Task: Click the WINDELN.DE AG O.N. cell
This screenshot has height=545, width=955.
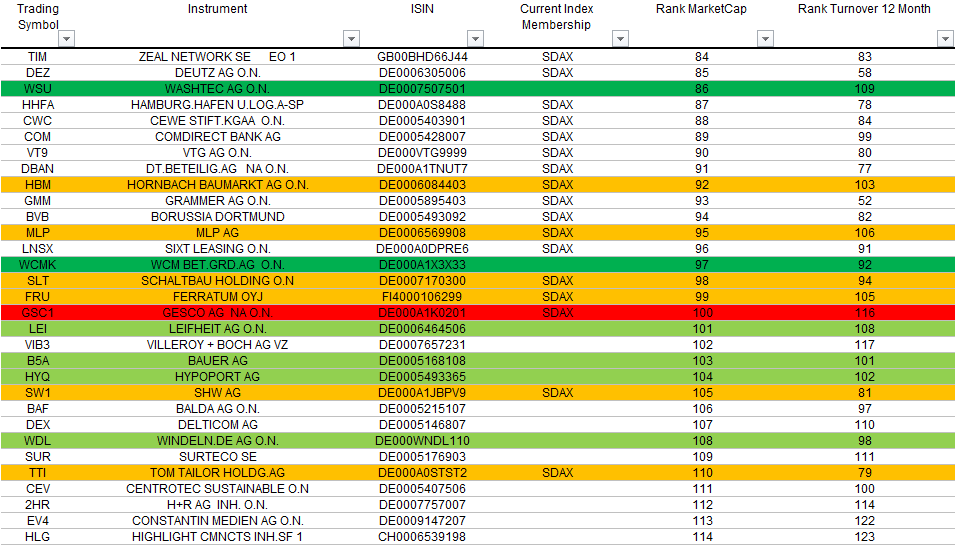Action: click(x=217, y=441)
